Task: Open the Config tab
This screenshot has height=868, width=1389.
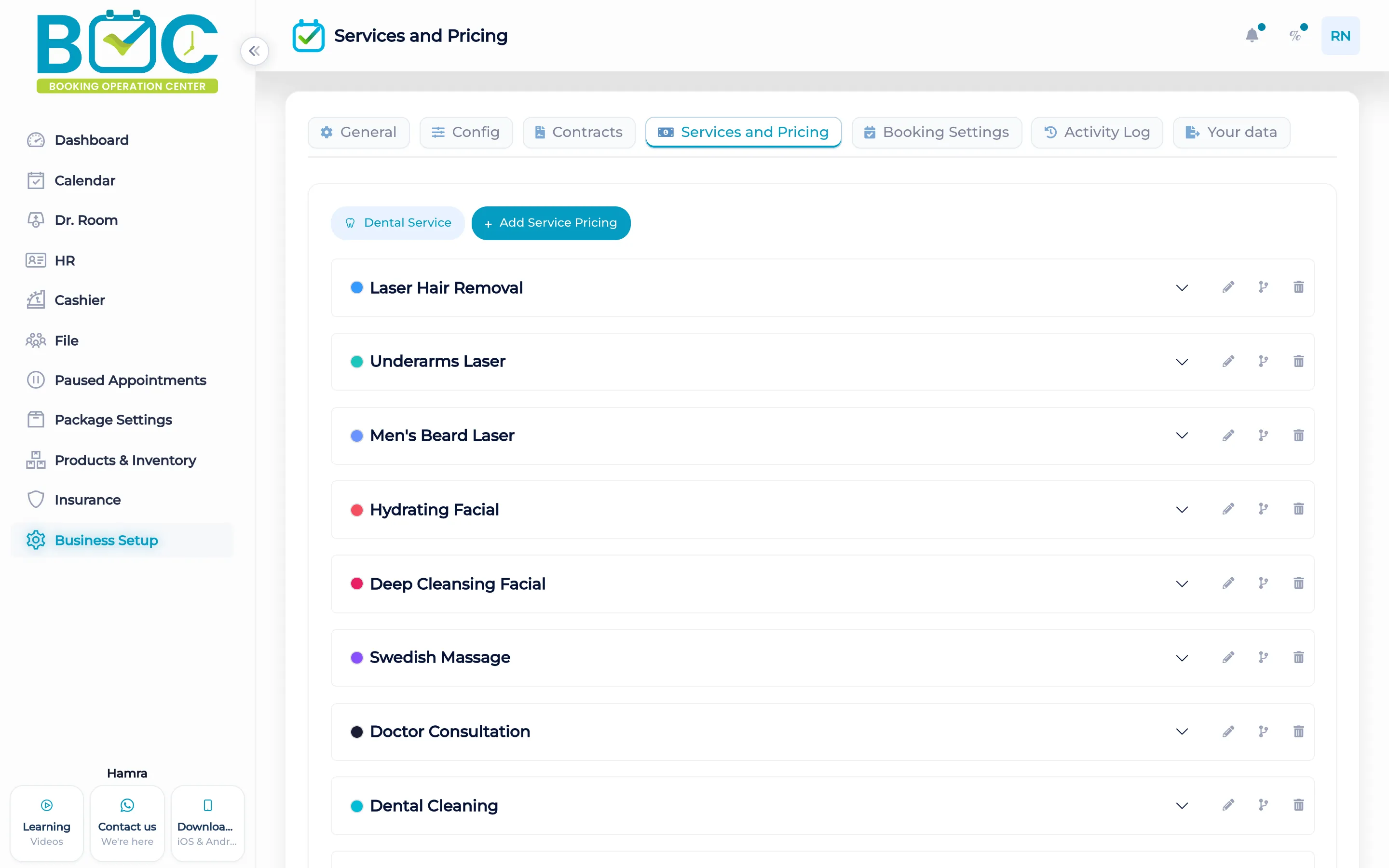Action: pyautogui.click(x=466, y=133)
